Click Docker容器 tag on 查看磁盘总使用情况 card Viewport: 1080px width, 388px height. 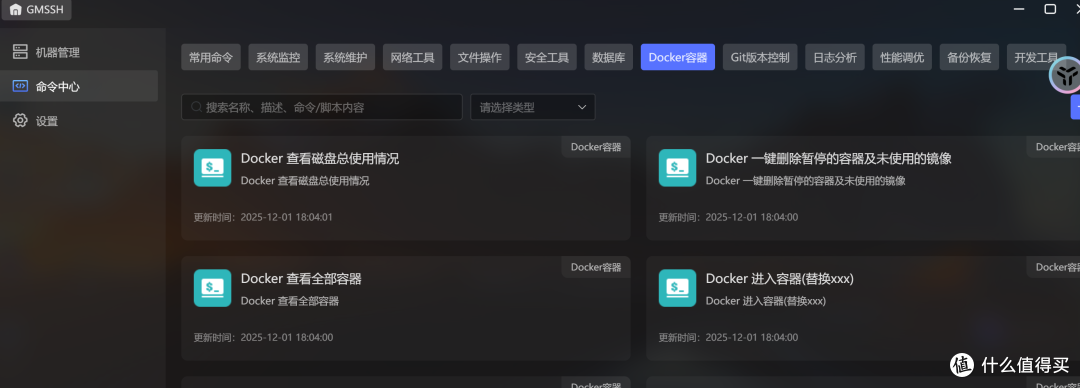click(x=596, y=147)
